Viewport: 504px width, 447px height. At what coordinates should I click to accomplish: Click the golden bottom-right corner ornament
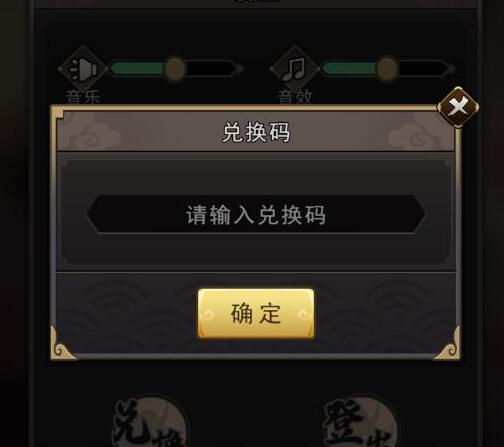point(447,343)
